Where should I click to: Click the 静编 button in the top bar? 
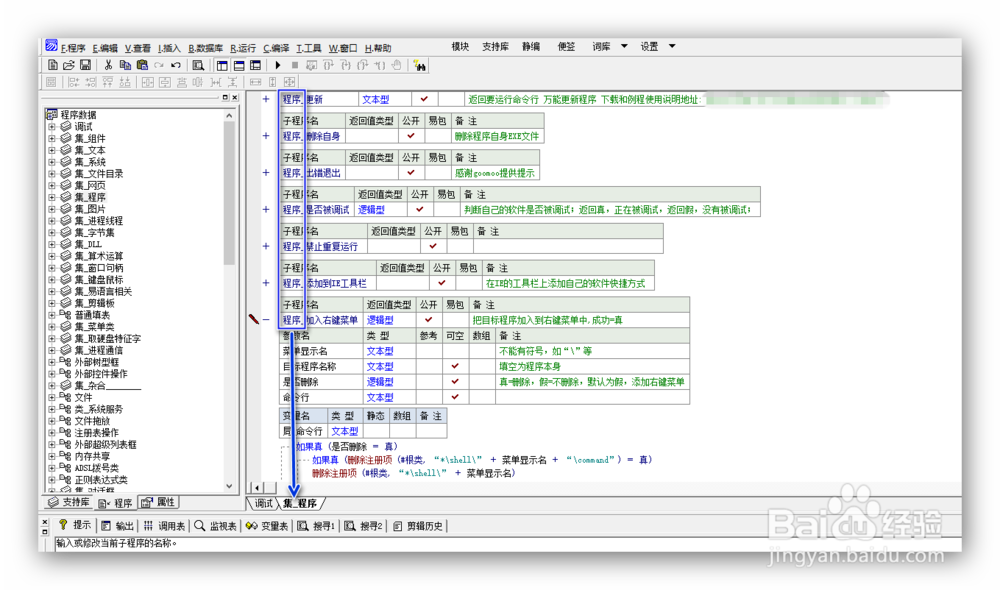(531, 47)
